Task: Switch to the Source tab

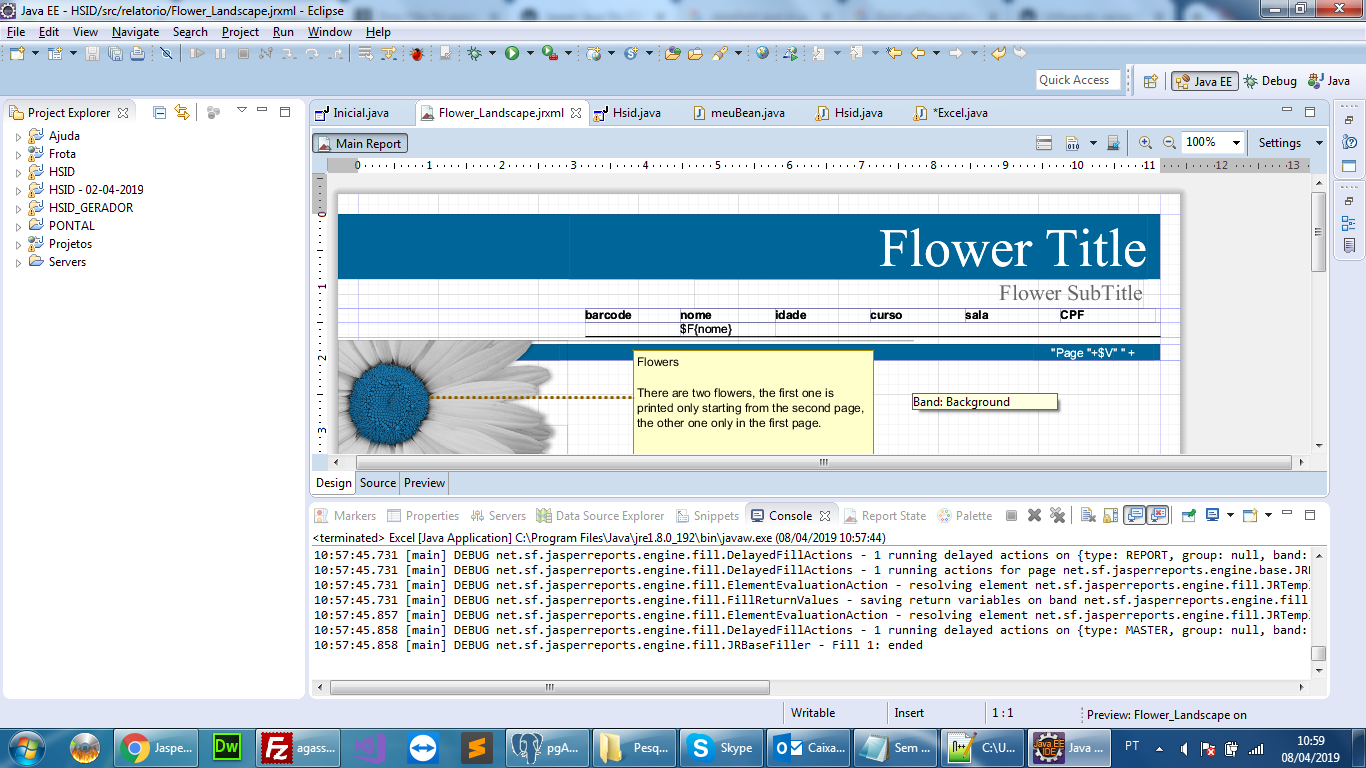Action: click(x=378, y=483)
